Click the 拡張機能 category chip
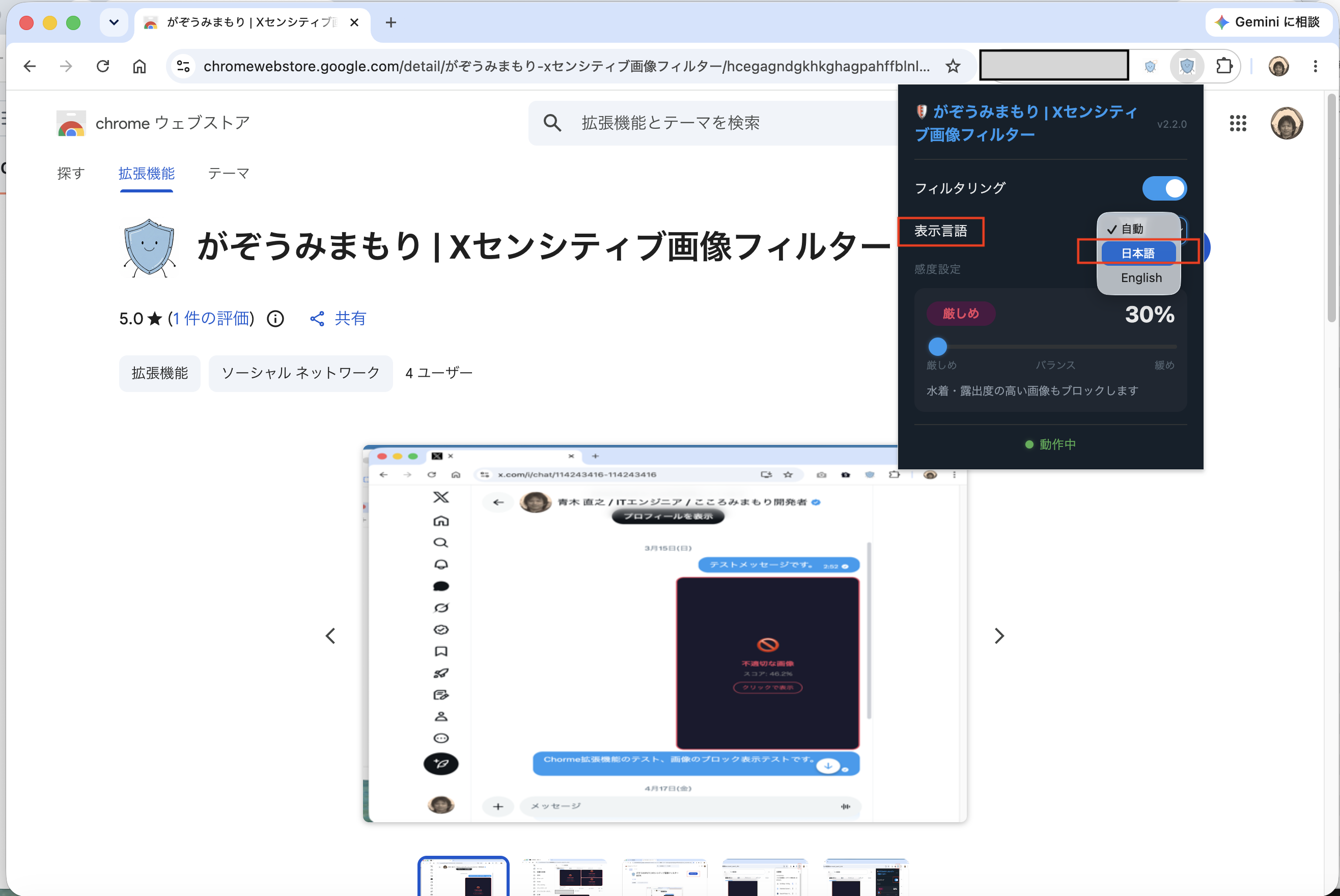The image size is (1340, 896). pyautogui.click(x=160, y=373)
